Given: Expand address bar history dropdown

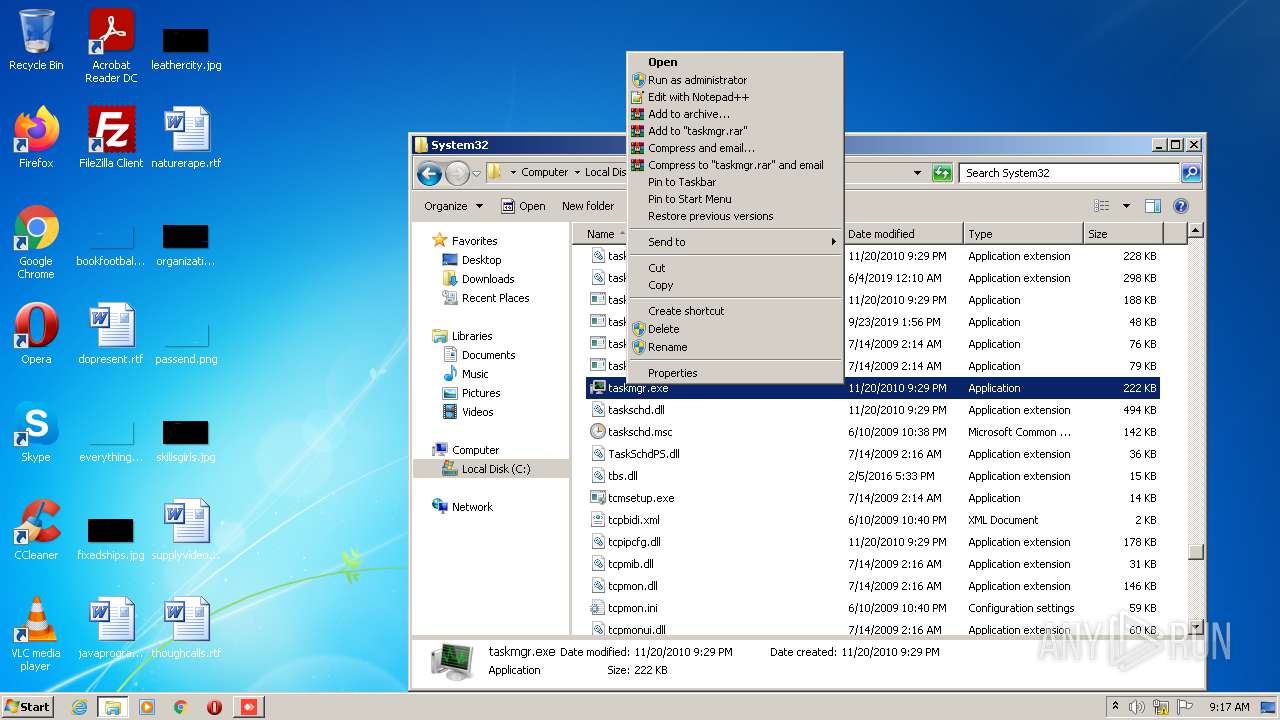Looking at the screenshot, I should [x=917, y=173].
